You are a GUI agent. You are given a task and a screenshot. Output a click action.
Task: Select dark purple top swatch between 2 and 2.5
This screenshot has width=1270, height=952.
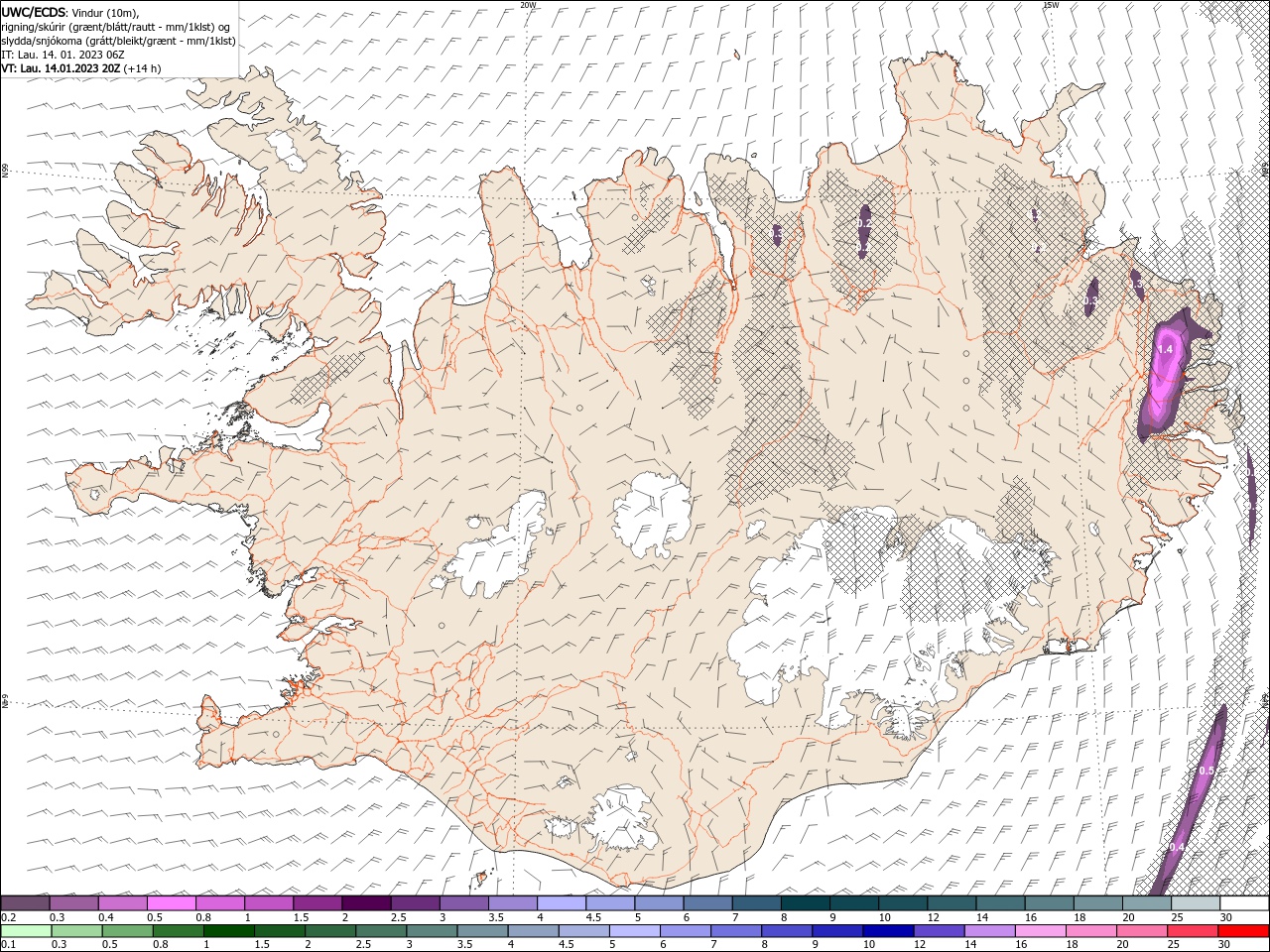click(366, 903)
